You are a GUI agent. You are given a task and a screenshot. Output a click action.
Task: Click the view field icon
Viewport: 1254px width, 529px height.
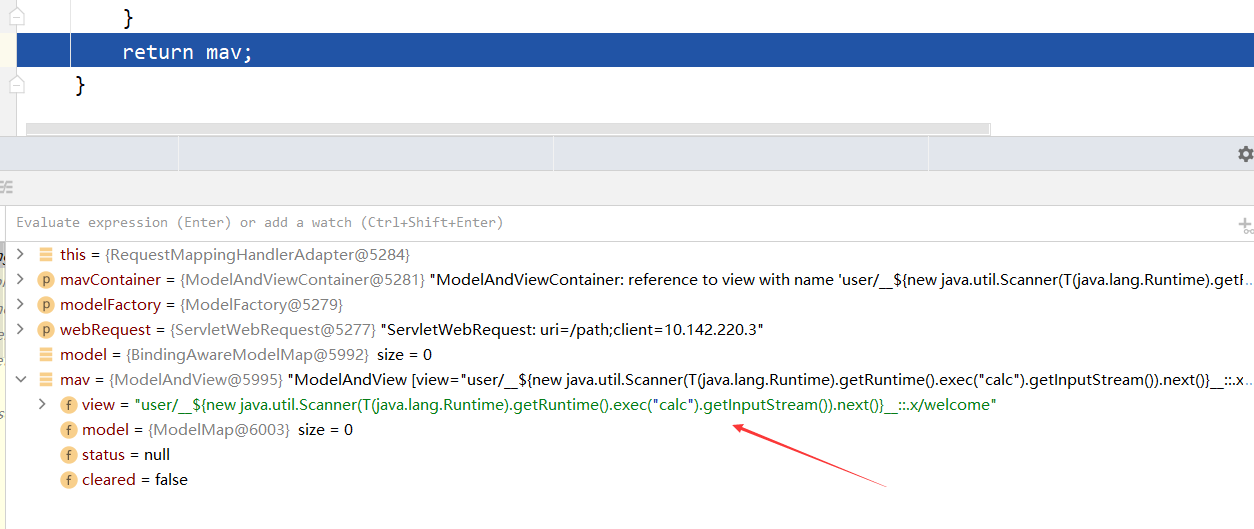pos(69,405)
